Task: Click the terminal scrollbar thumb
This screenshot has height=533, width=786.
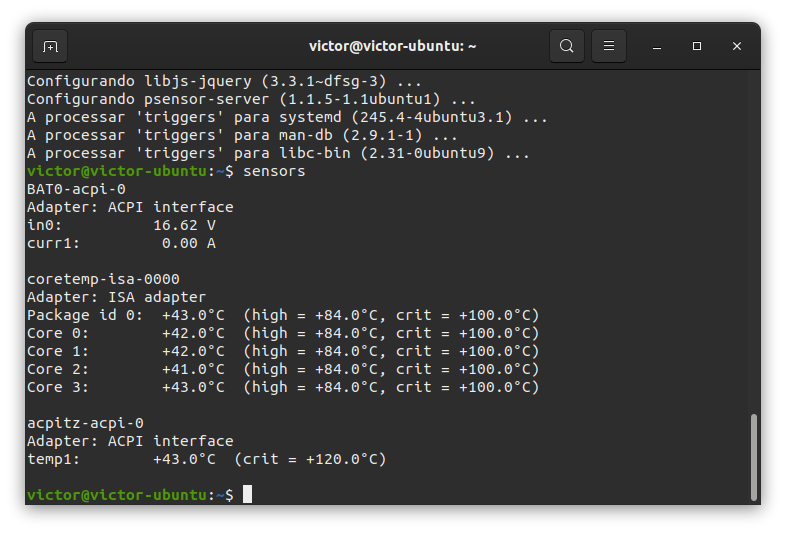Action: pyautogui.click(x=753, y=457)
